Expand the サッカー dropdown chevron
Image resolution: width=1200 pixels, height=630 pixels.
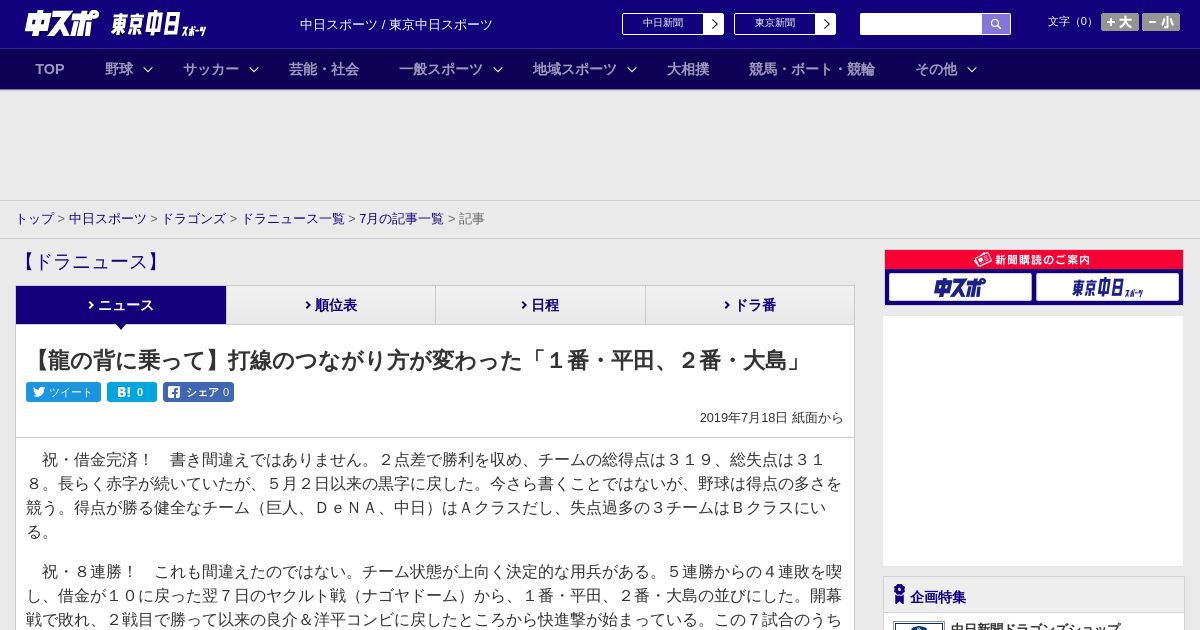coord(254,69)
